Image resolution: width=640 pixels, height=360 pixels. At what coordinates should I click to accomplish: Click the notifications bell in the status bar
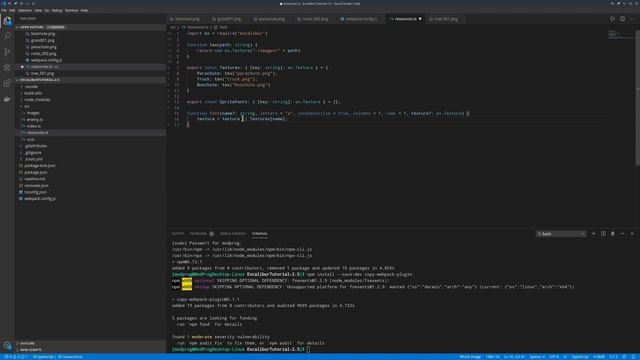pyautogui.click(x=634, y=357)
